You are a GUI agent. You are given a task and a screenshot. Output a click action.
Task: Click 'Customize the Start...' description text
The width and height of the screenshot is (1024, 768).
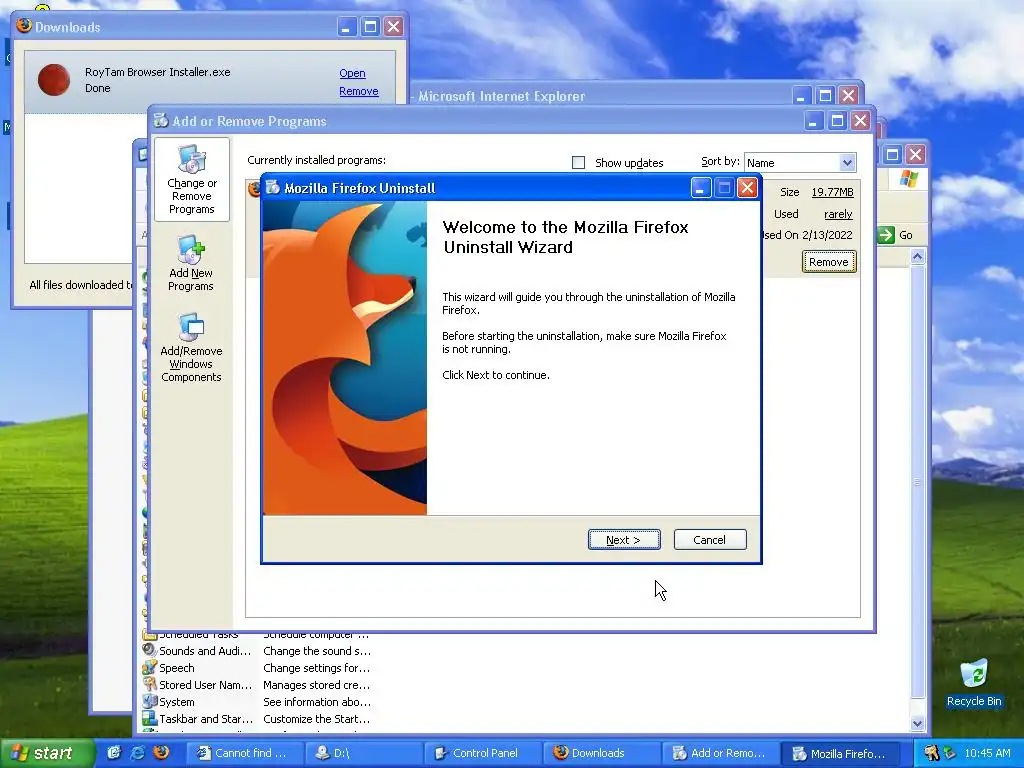point(316,719)
